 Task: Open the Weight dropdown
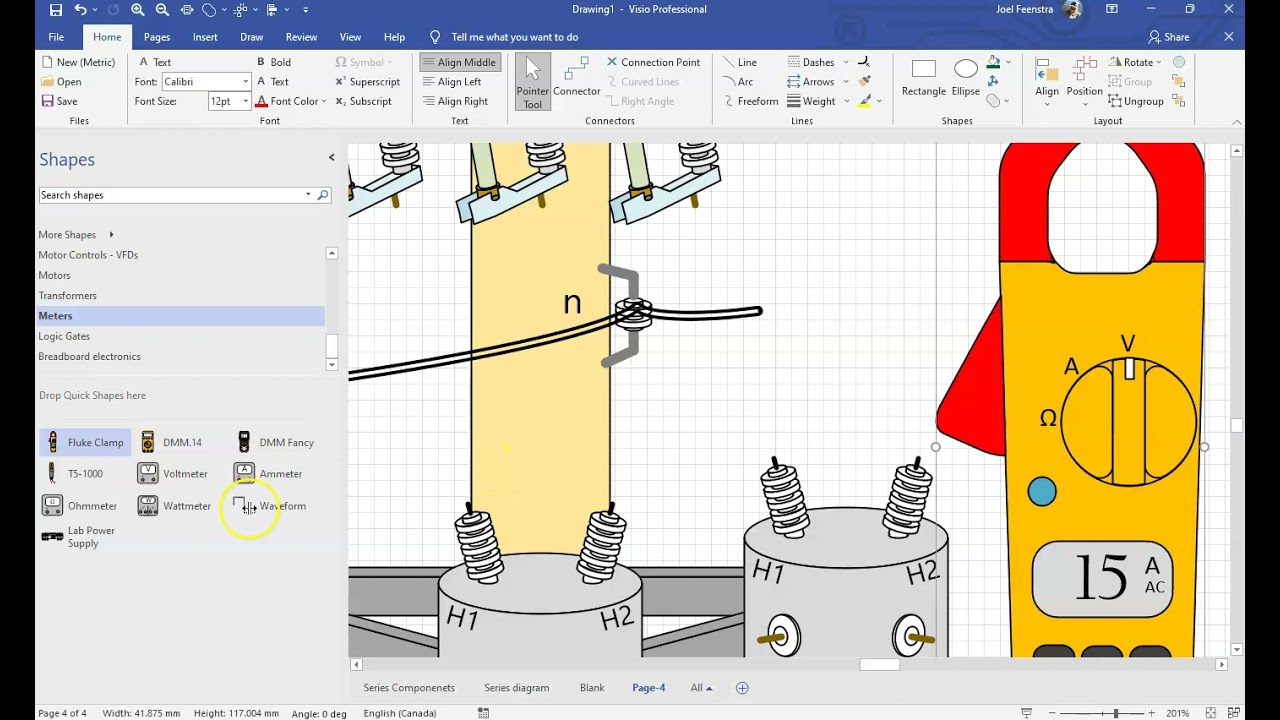[x=818, y=101]
